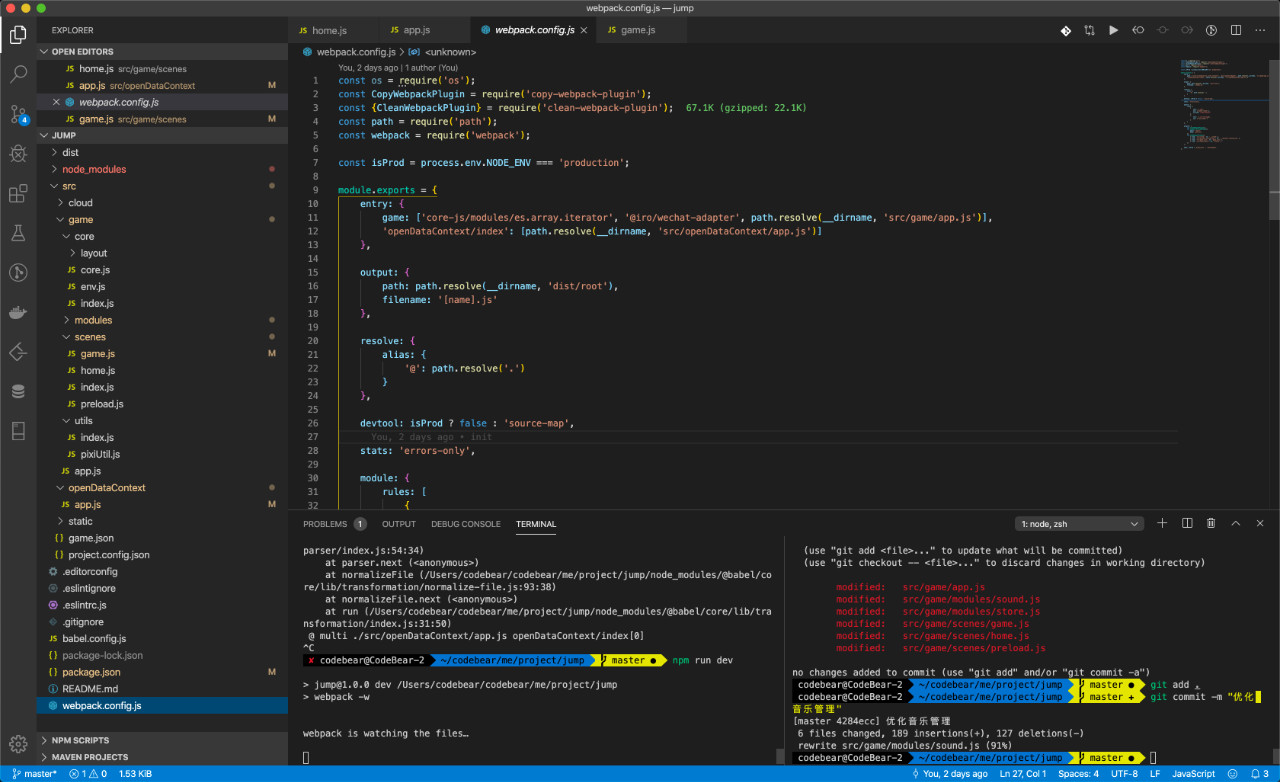Open package.json in the file tree
The height and width of the screenshot is (782, 1280).
click(91, 672)
